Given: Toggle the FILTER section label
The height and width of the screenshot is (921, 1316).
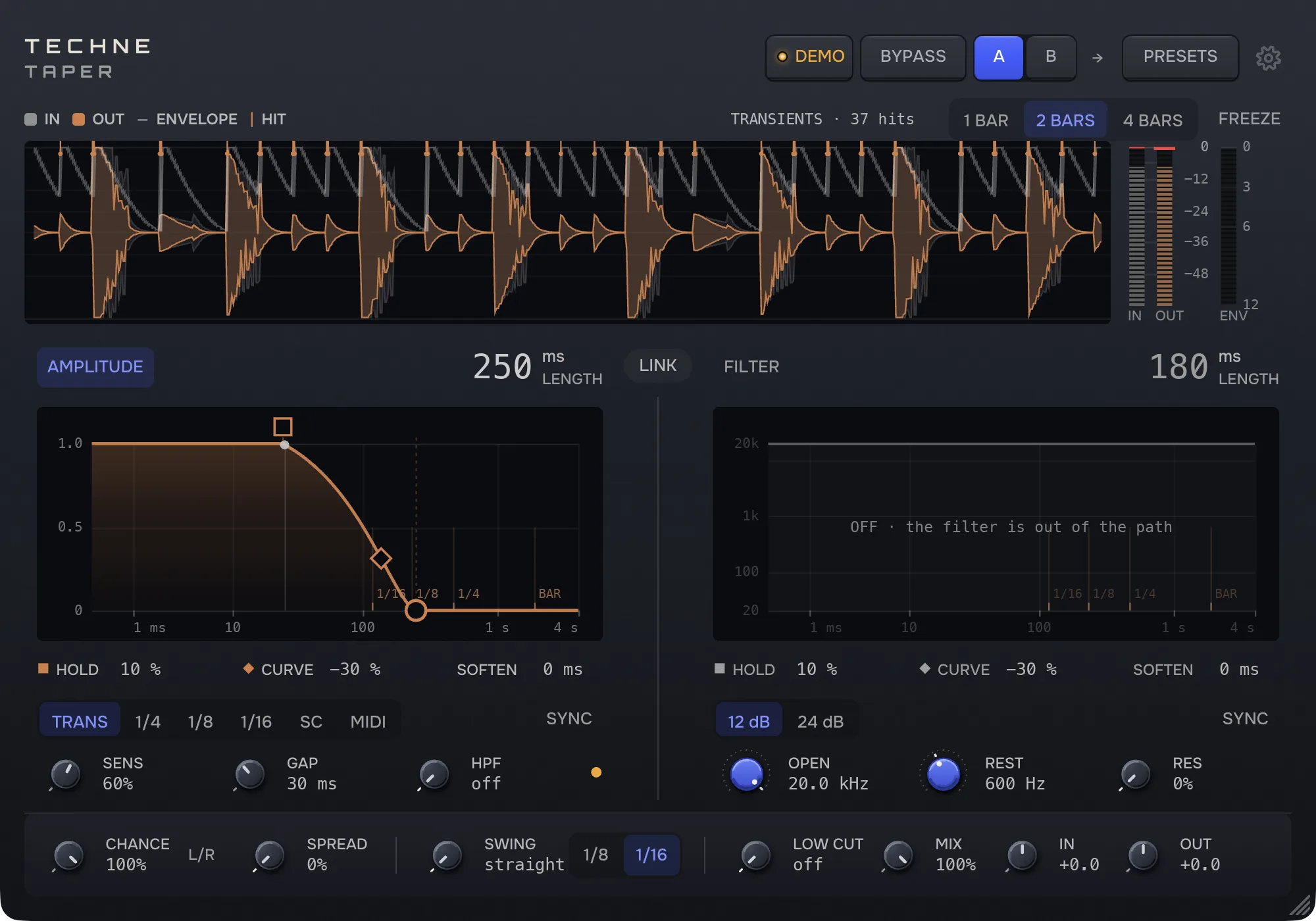Looking at the screenshot, I should (751, 367).
